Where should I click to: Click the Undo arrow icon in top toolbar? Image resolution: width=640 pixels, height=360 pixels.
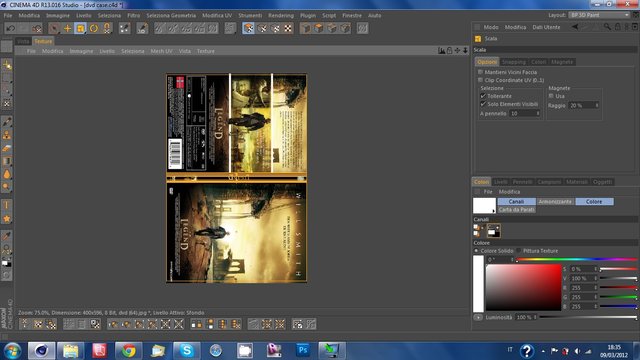[x=10, y=28]
